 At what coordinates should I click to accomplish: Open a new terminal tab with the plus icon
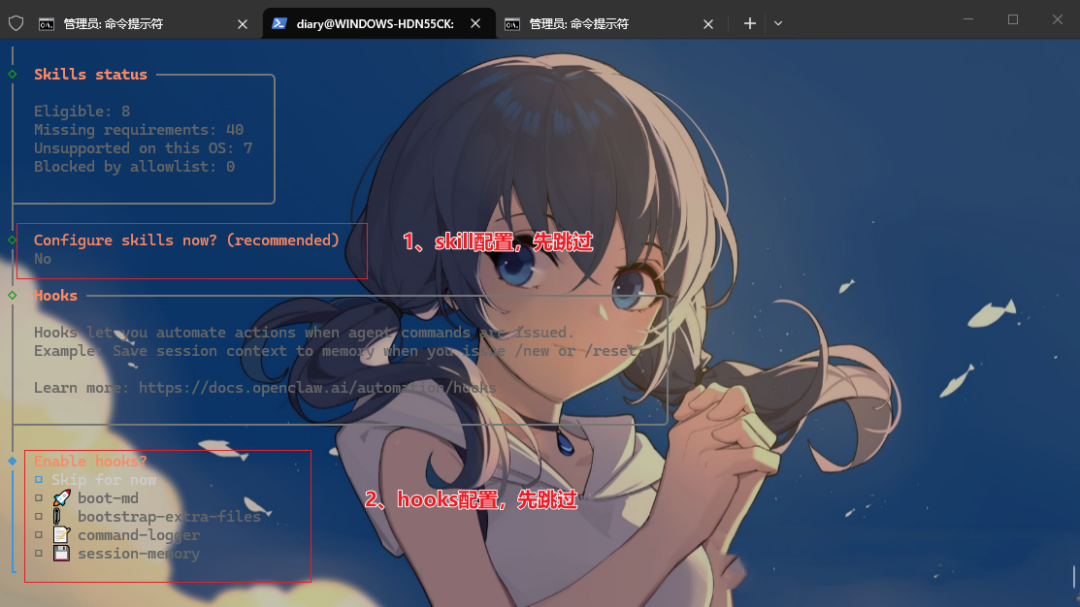point(749,22)
